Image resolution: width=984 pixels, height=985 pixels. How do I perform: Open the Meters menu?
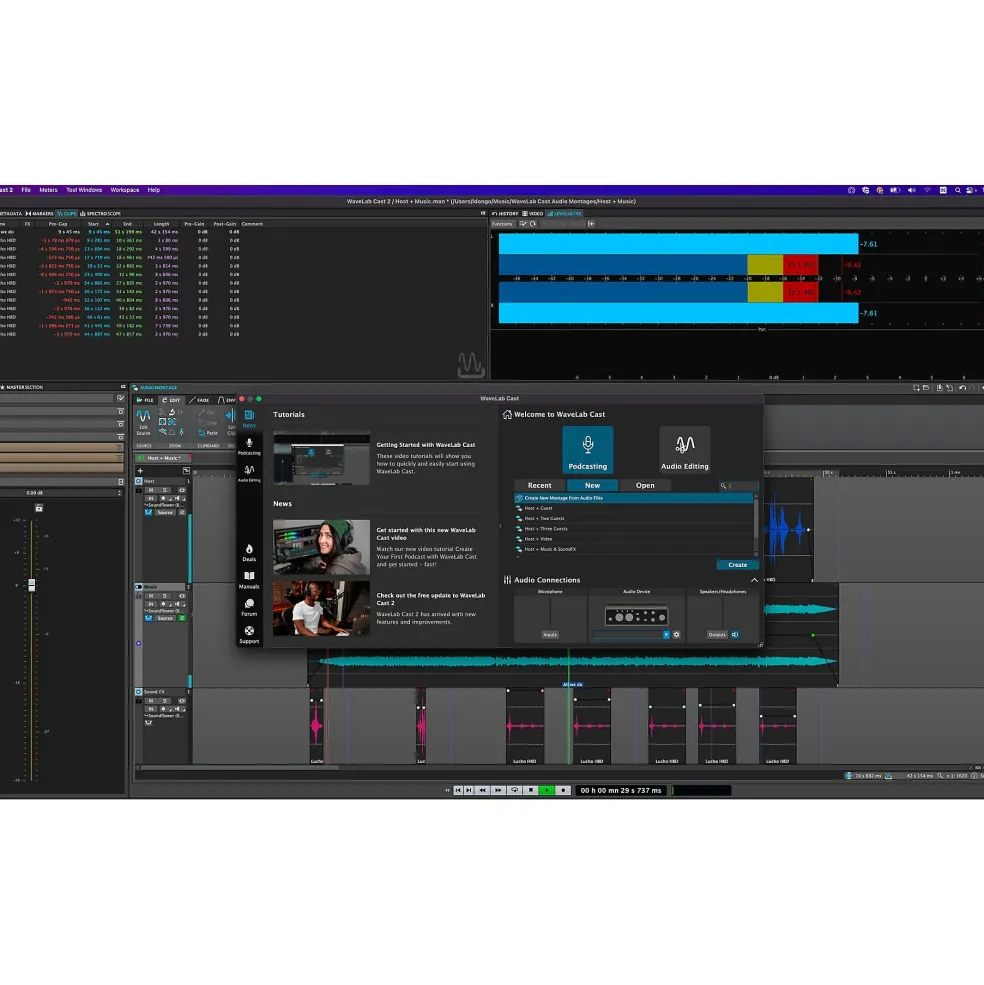click(48, 190)
